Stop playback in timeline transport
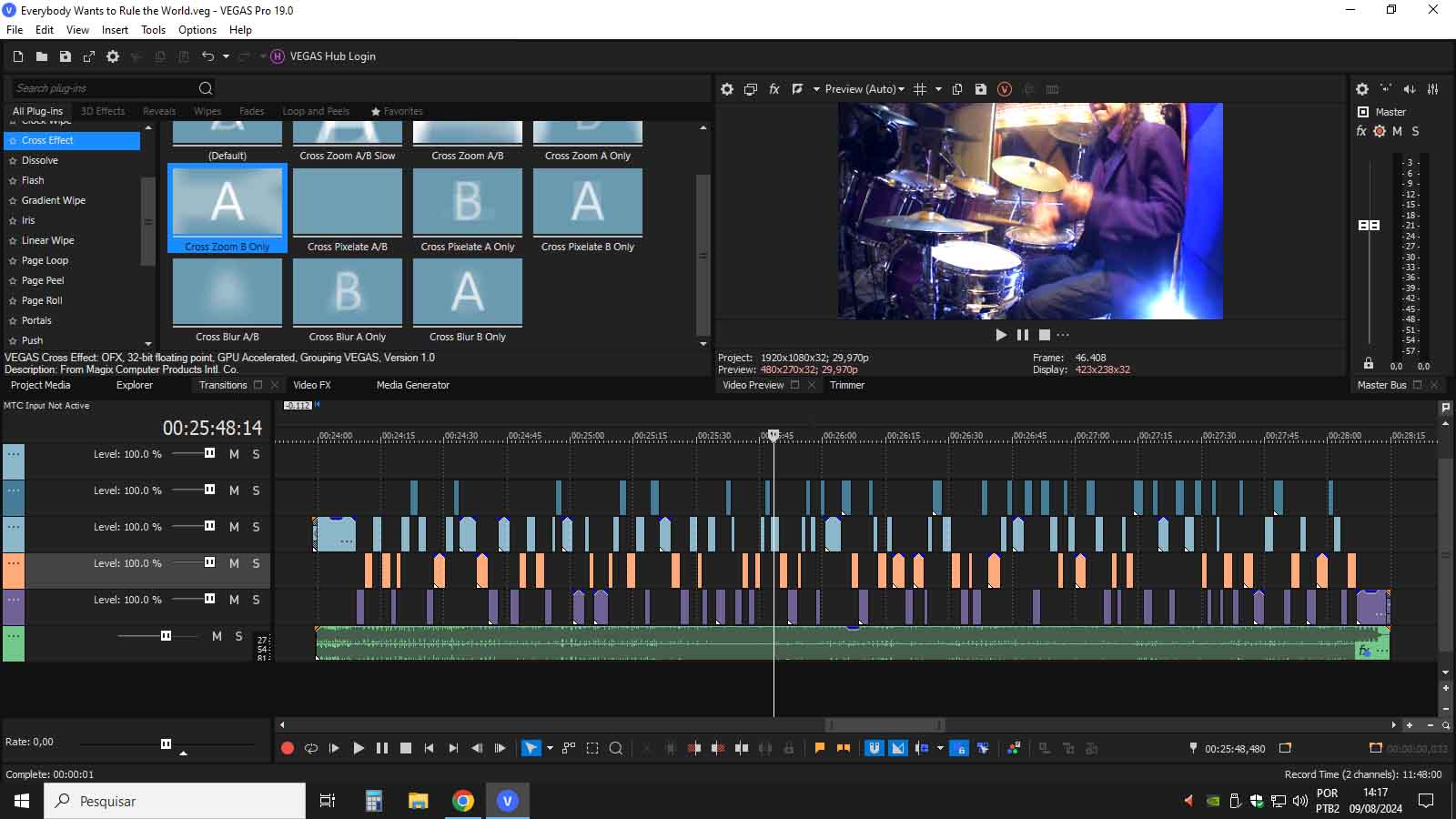This screenshot has height=819, width=1456. (x=406, y=748)
